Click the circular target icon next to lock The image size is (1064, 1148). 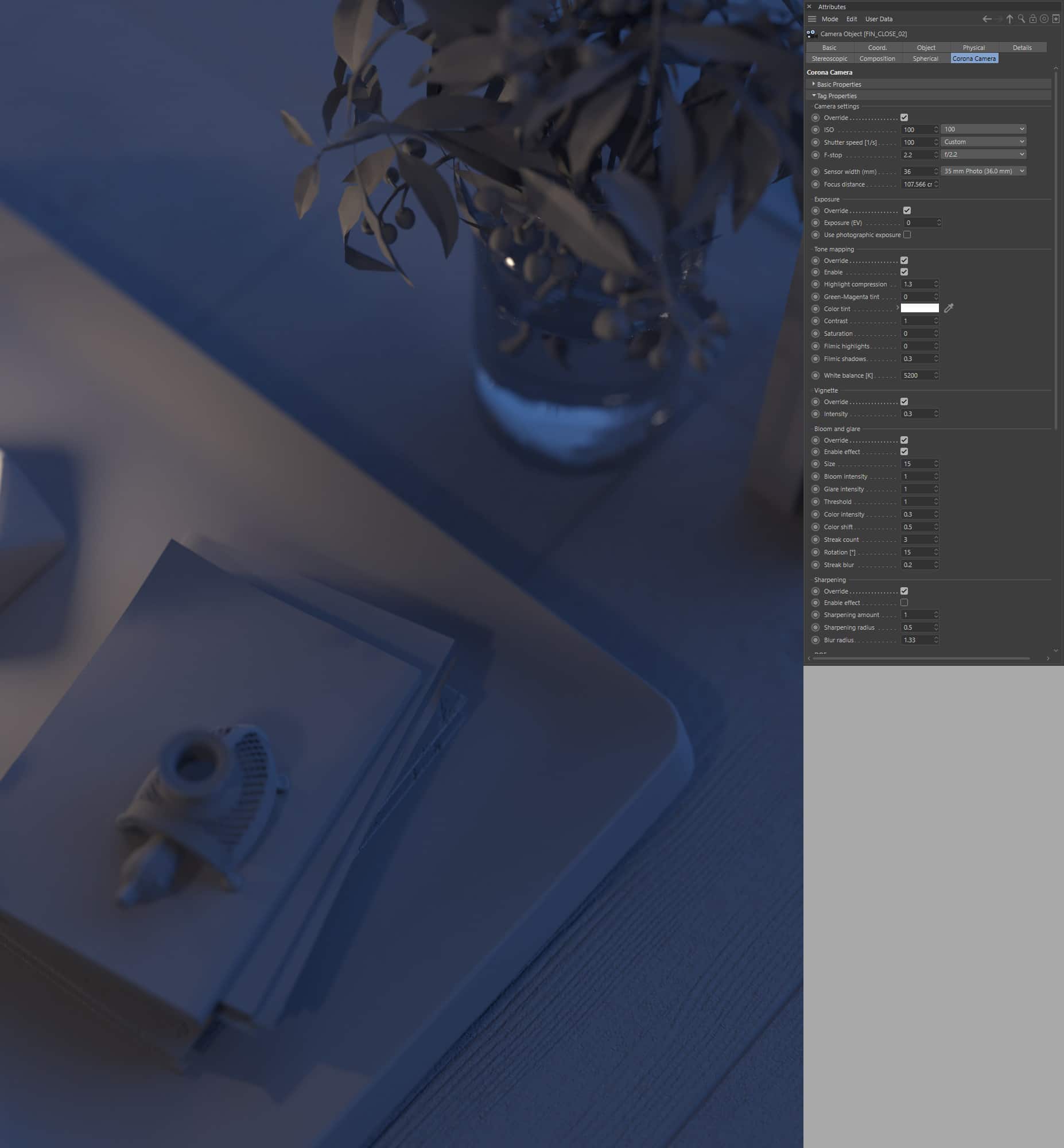point(1044,19)
